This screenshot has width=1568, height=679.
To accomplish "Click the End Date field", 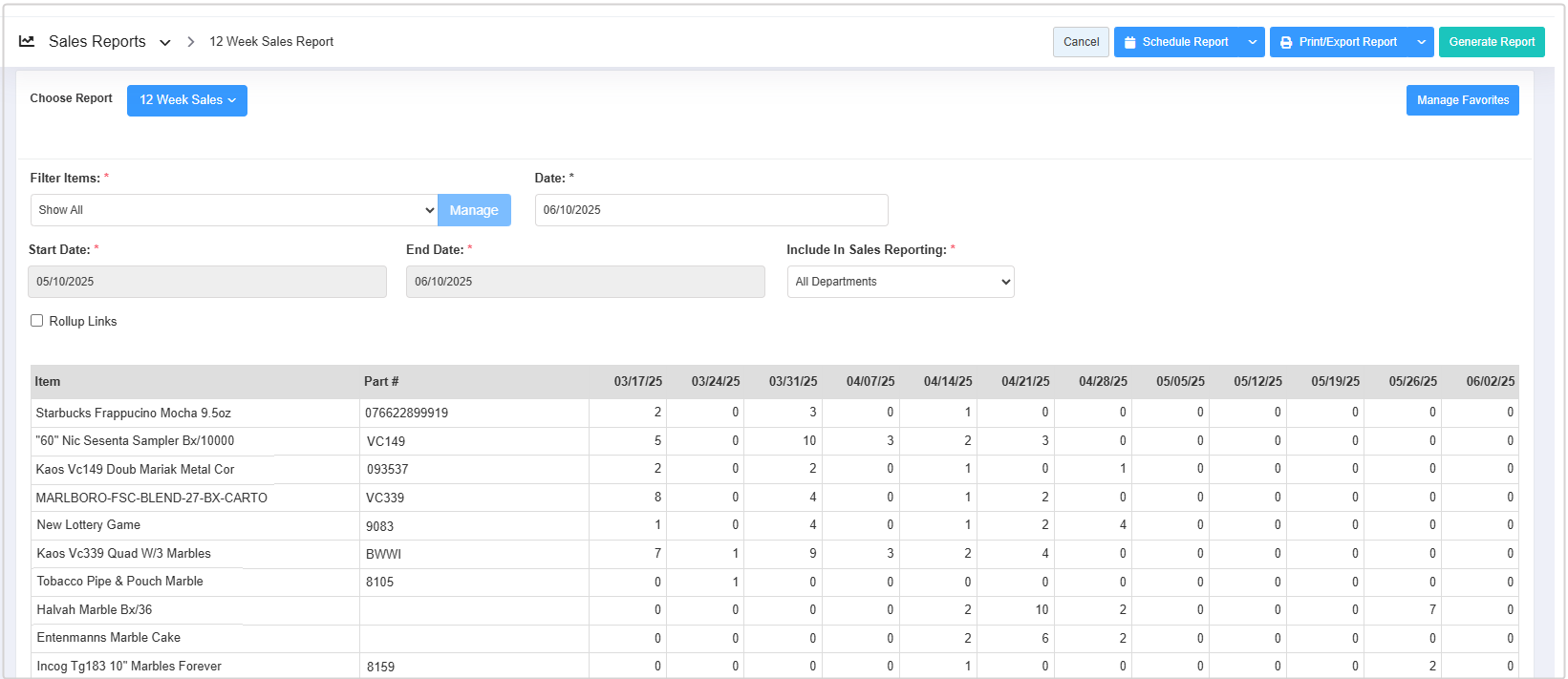I will [x=585, y=282].
